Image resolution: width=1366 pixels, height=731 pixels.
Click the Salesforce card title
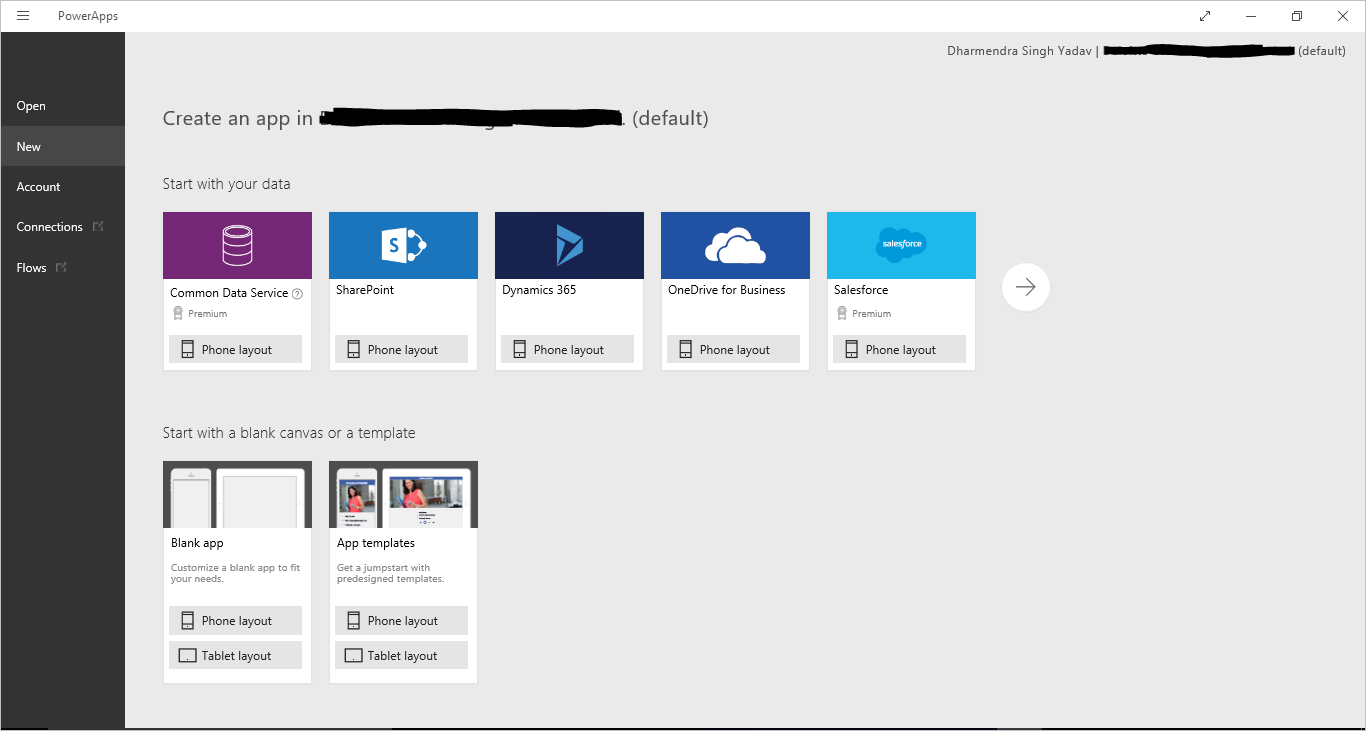point(861,290)
